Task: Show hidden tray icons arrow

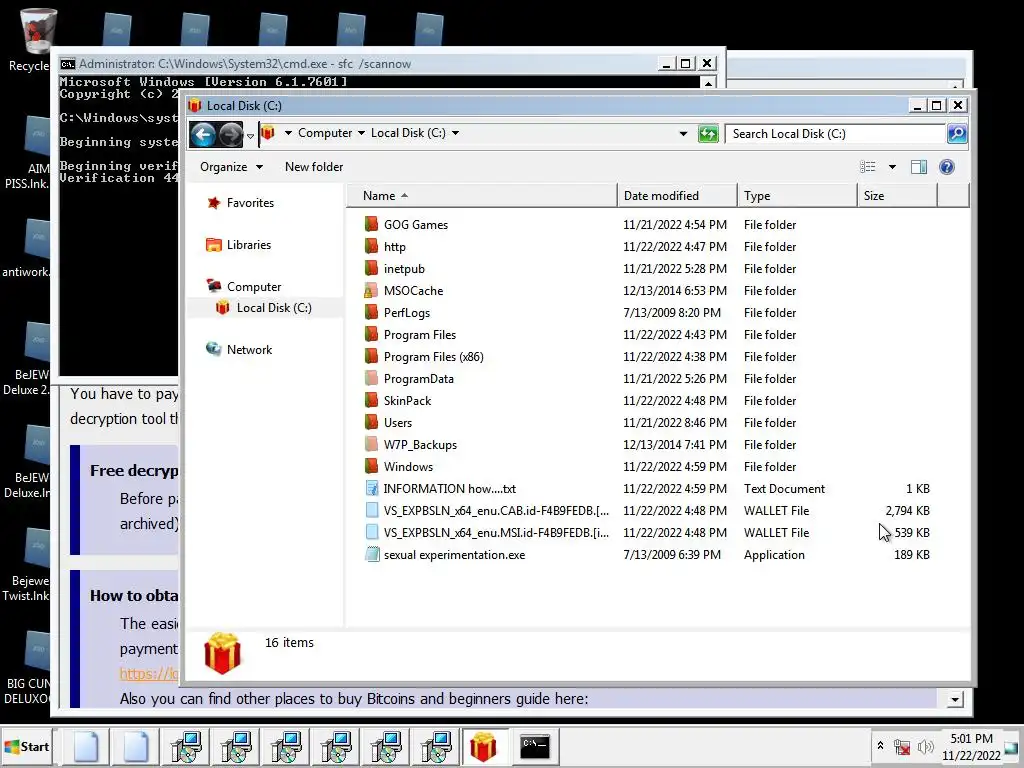Action: click(880, 745)
